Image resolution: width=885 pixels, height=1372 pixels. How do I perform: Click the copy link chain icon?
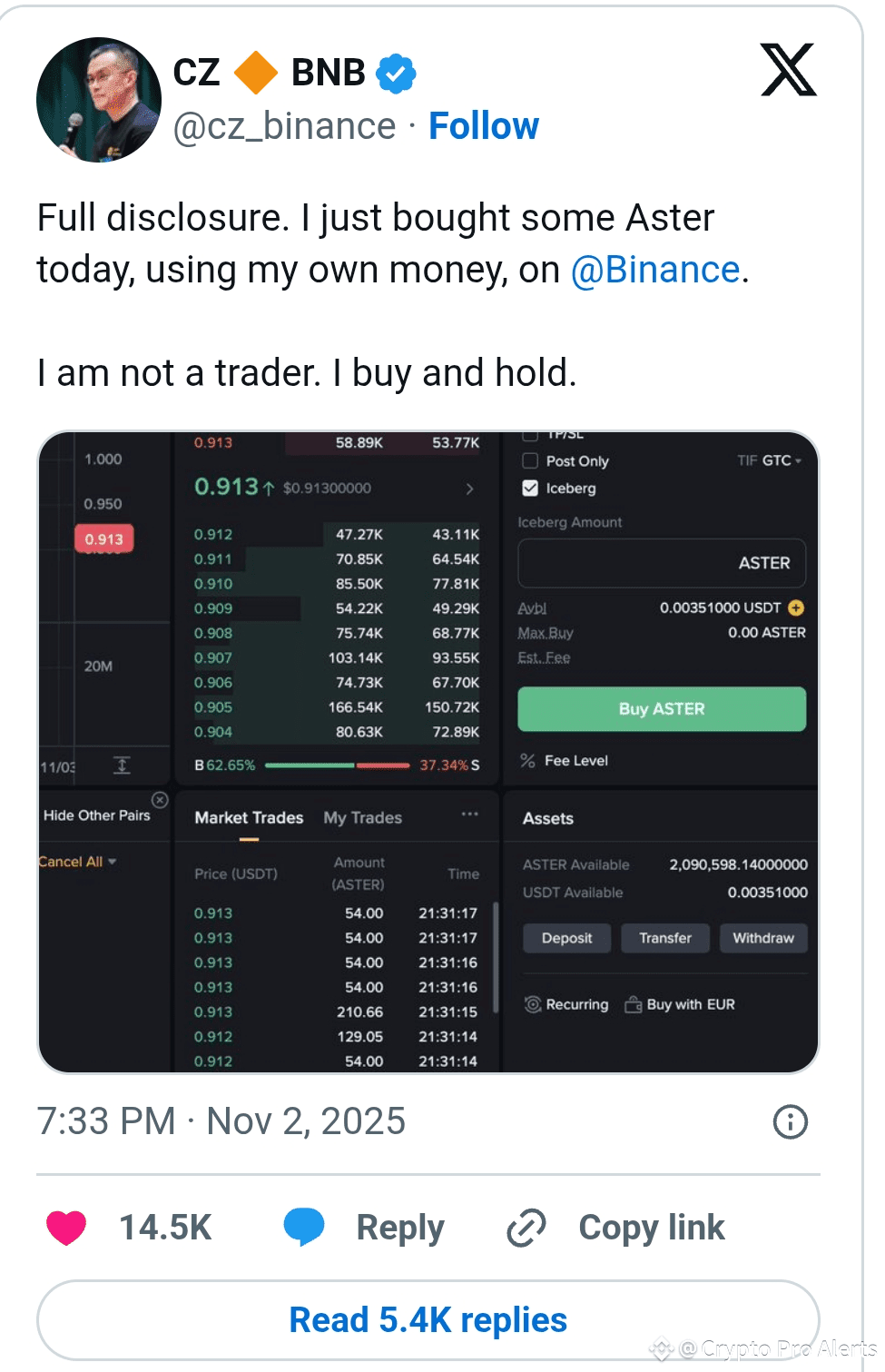tap(526, 1228)
